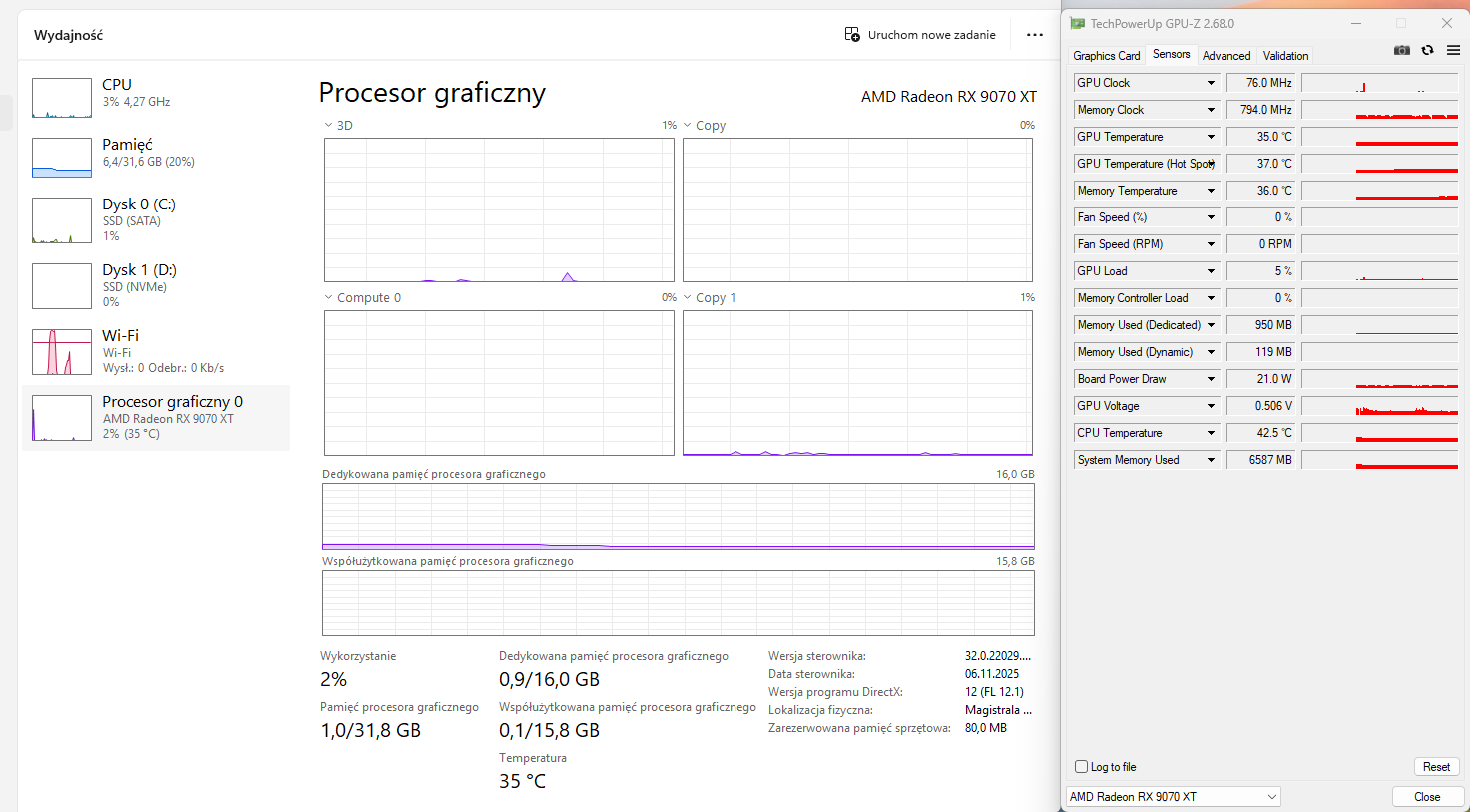Click the new task icon in Task Manager
Screen dimensions: 1470x812
852,35
